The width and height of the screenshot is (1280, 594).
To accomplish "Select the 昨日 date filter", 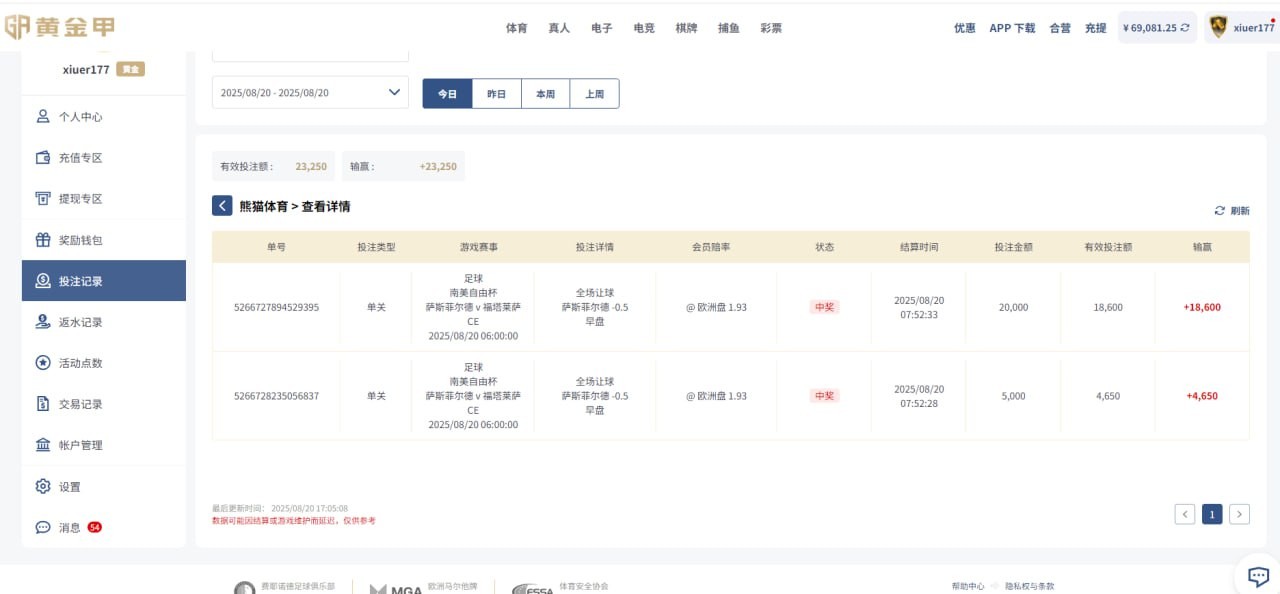I will (496, 93).
